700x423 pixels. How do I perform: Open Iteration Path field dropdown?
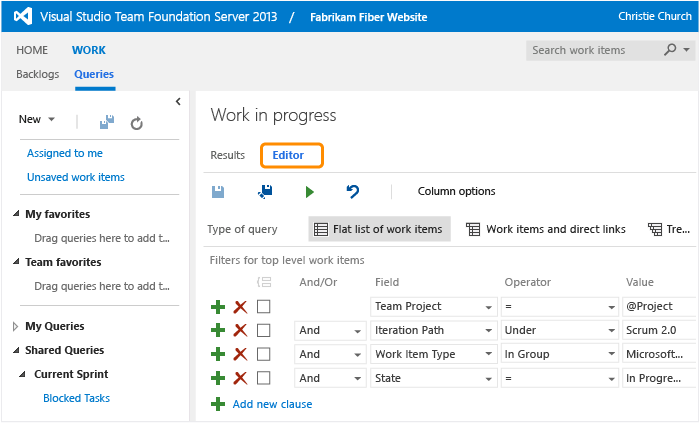[488, 331]
